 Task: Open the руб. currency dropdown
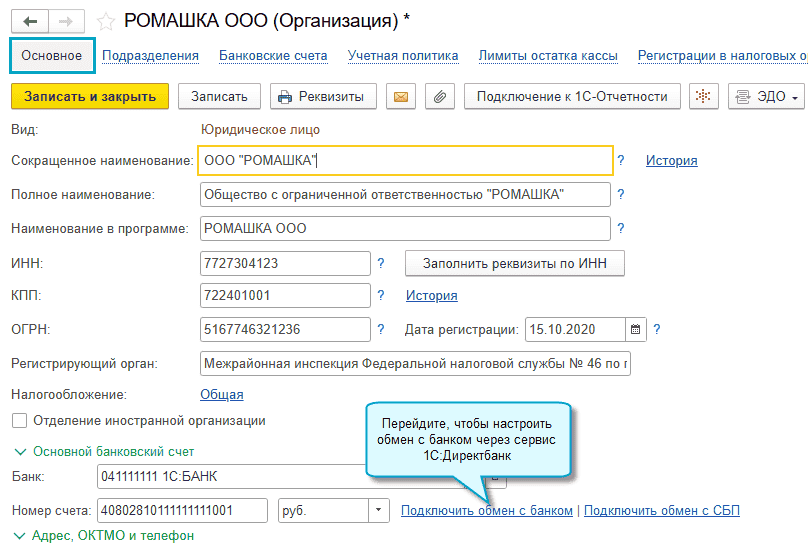379,511
